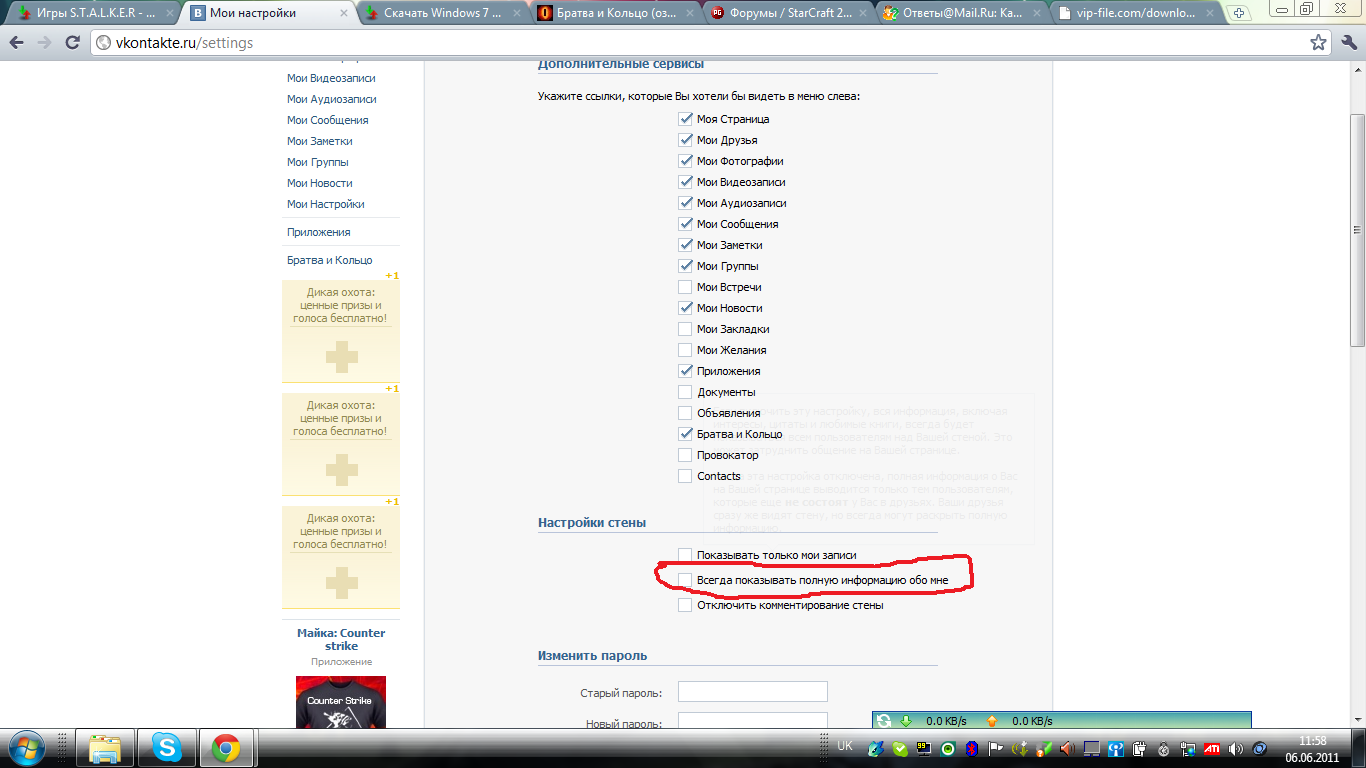
Task: Enable the Мои Встречи checkbox
Action: click(x=685, y=287)
